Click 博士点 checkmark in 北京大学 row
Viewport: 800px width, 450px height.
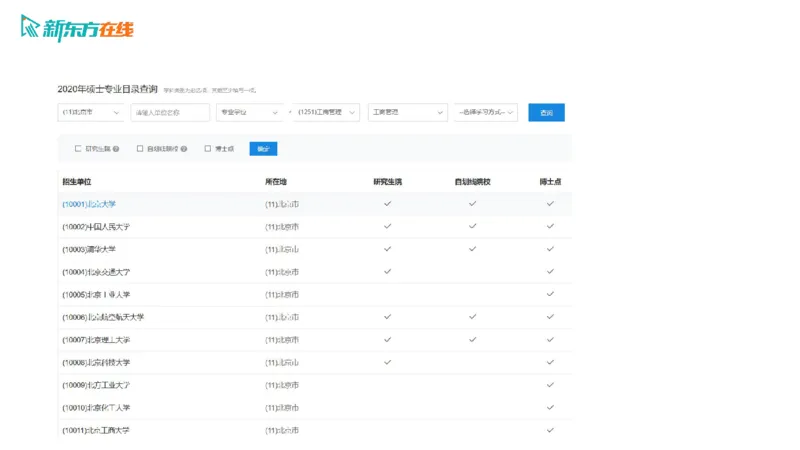point(550,204)
